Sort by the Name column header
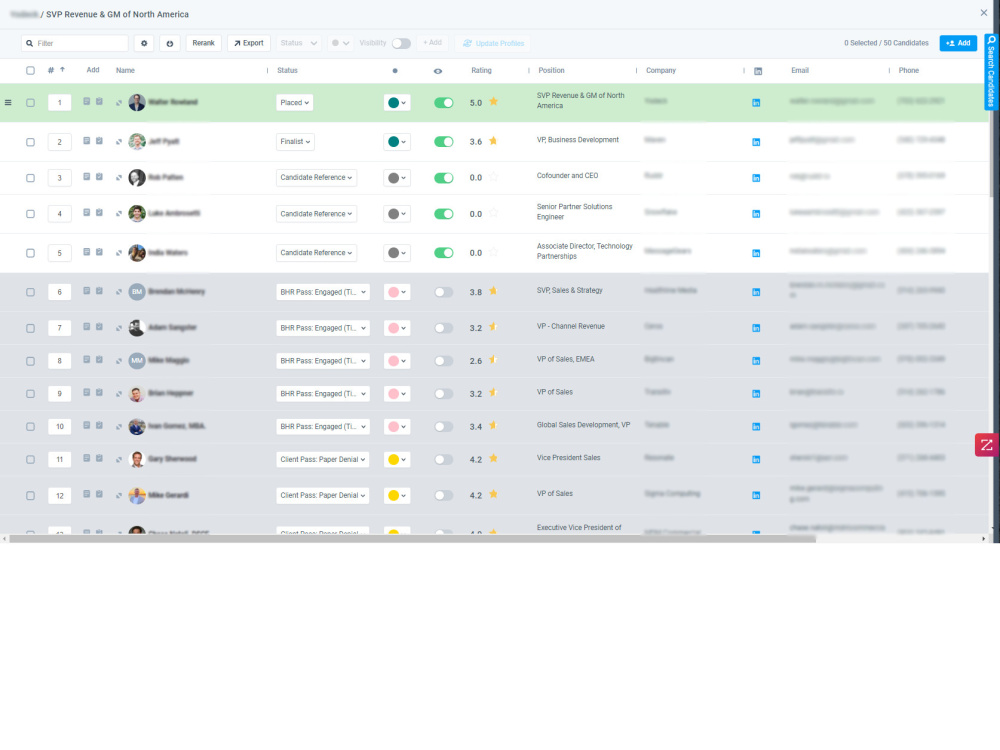 tap(125, 71)
